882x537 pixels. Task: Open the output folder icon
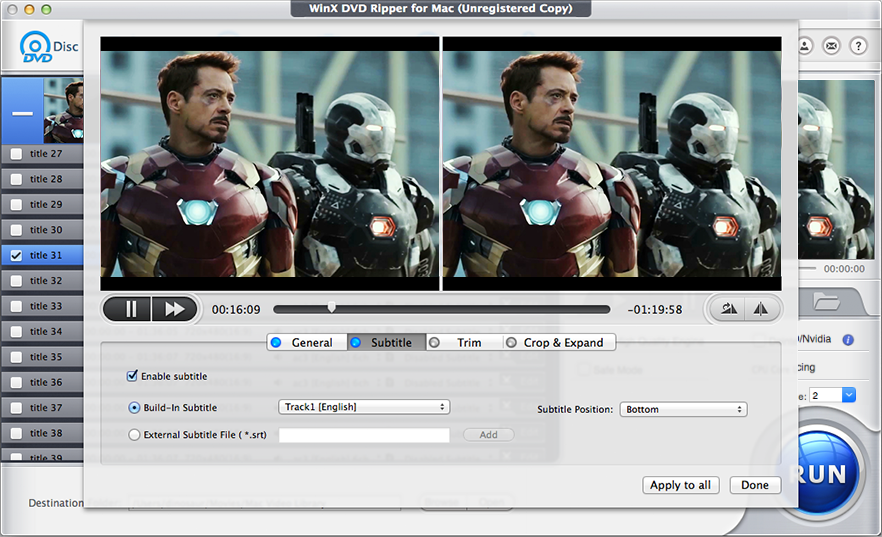pos(826,300)
